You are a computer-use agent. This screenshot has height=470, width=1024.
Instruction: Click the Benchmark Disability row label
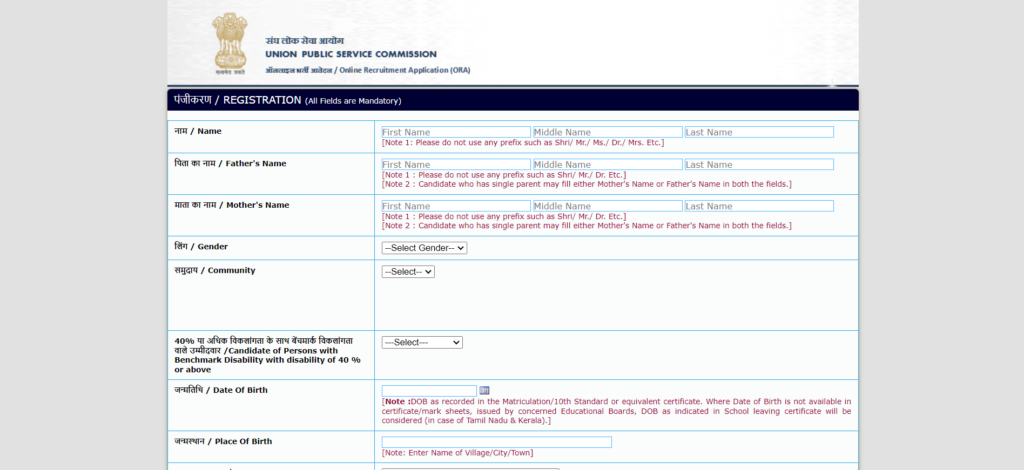click(x=267, y=355)
